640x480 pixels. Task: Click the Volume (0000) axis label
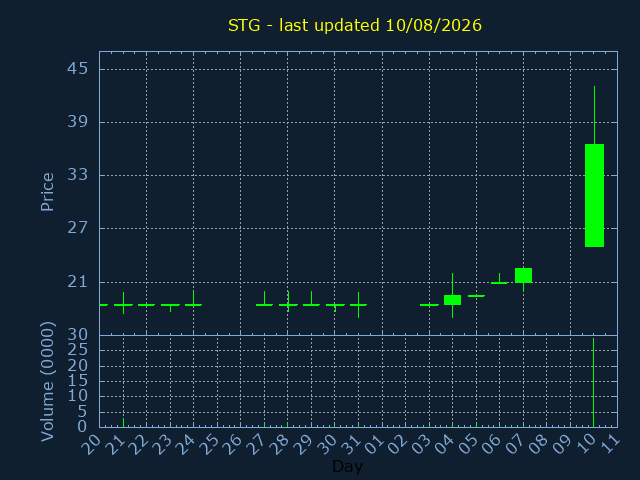(x=47, y=381)
